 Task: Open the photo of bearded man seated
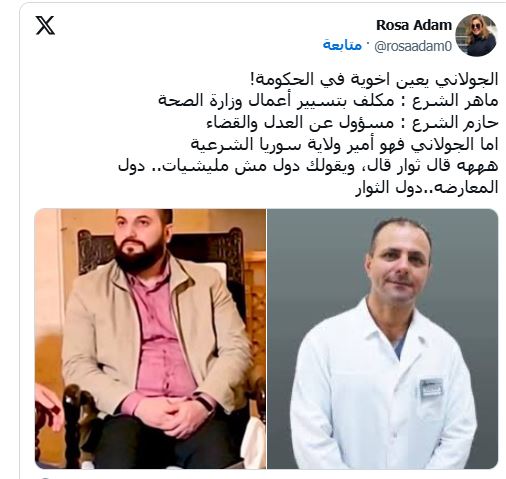click(150, 339)
